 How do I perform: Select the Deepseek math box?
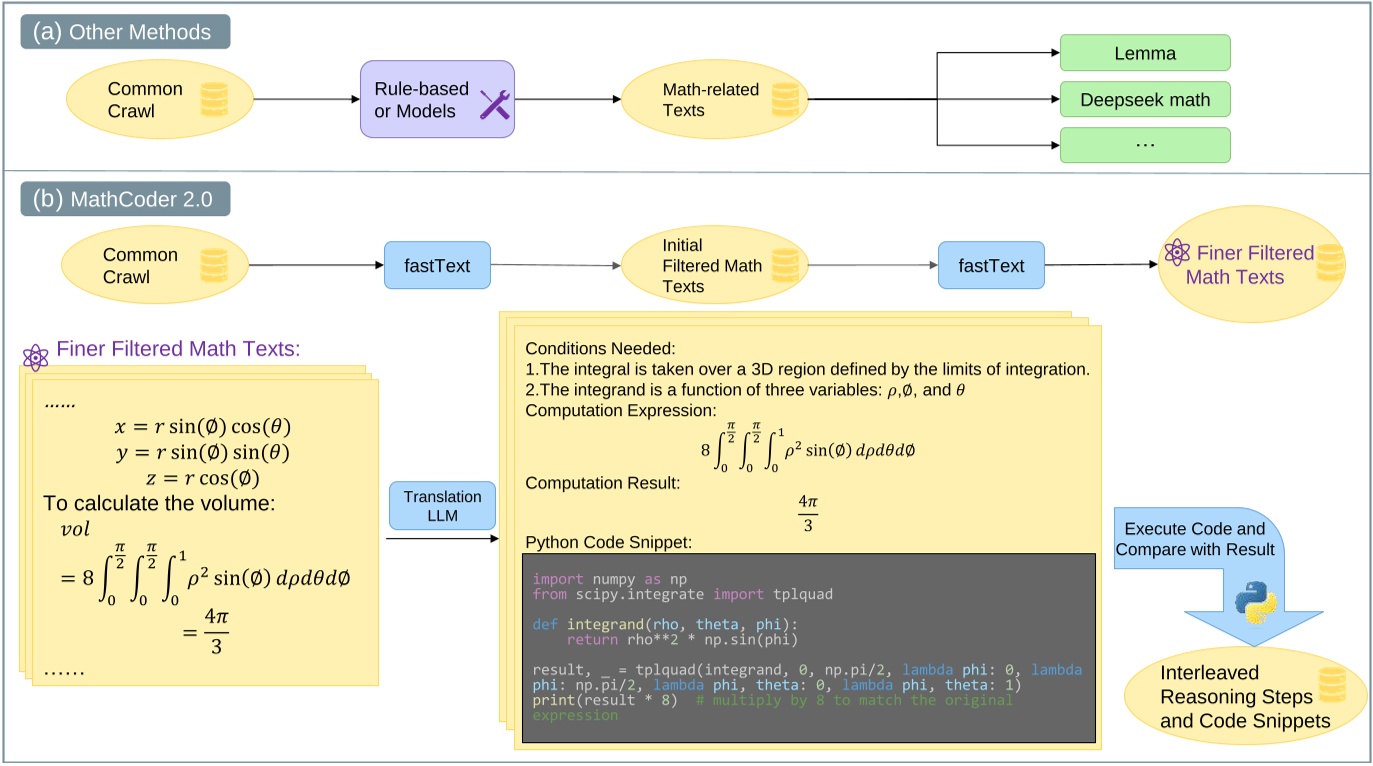pyautogui.click(x=1144, y=99)
